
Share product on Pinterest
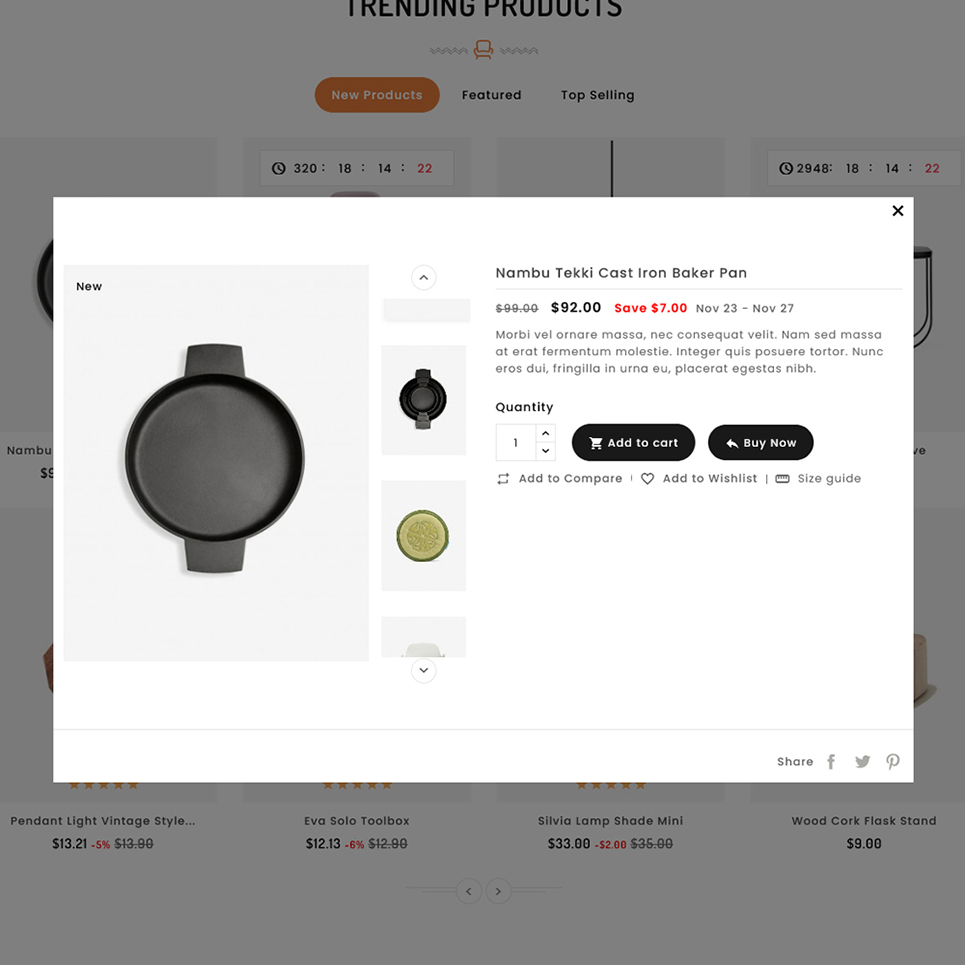click(x=892, y=762)
